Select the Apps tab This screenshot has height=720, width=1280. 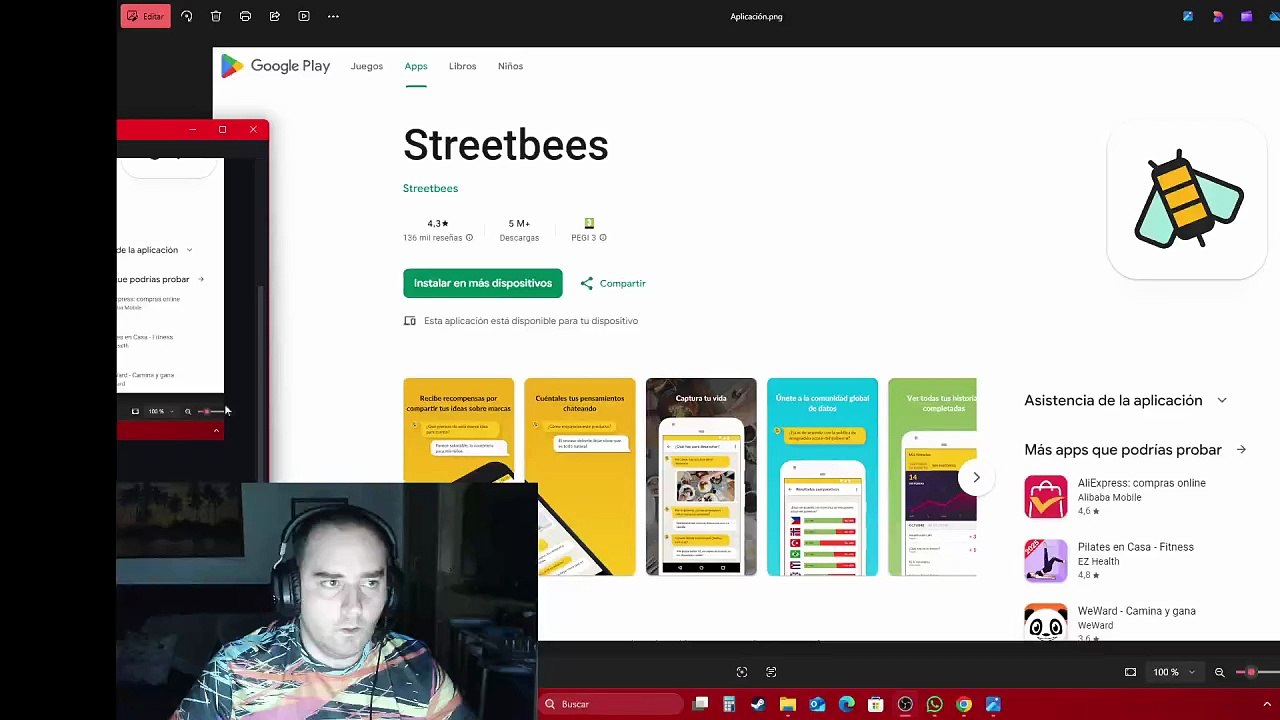pos(416,66)
